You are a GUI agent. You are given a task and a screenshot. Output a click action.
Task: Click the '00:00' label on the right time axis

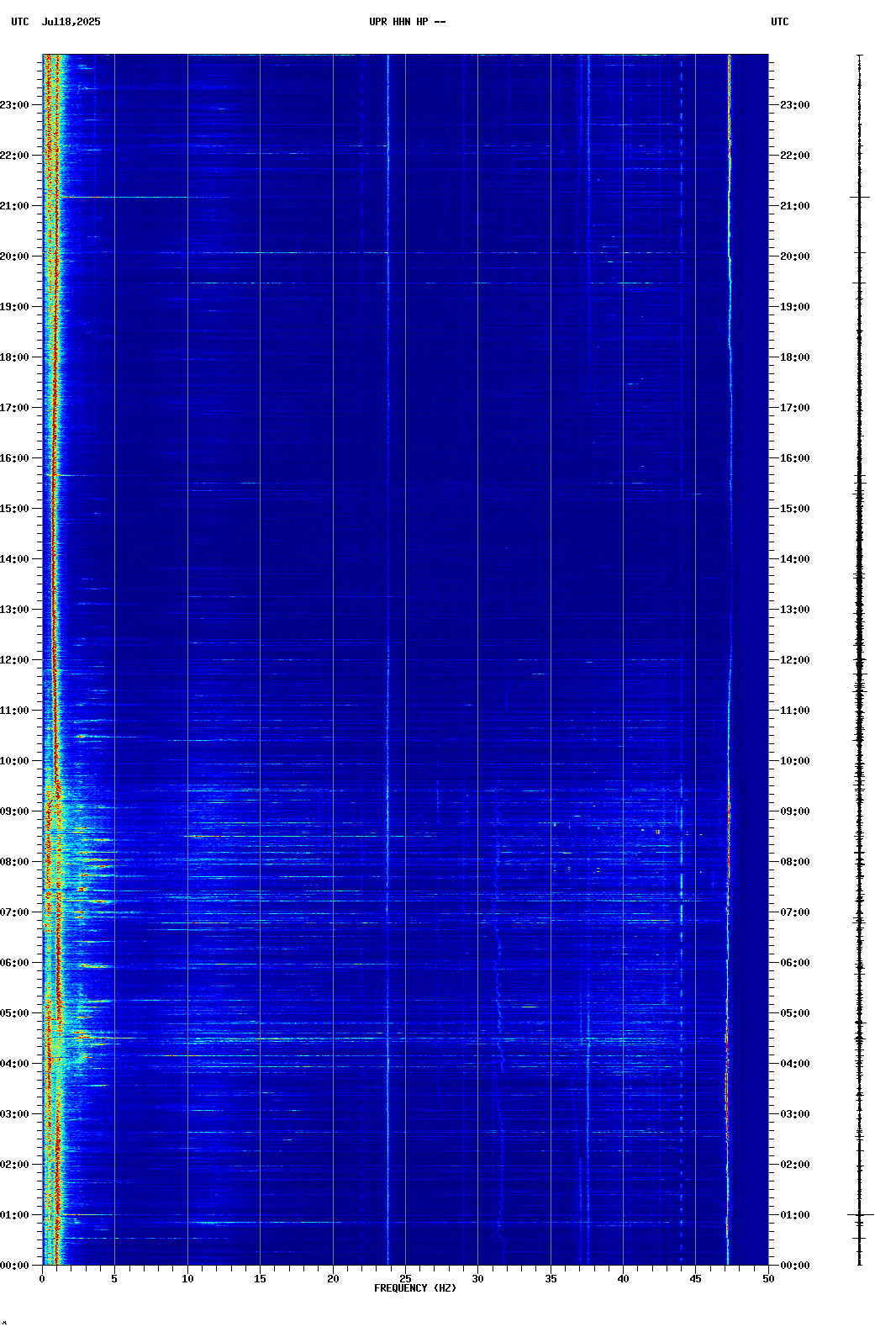tap(795, 1266)
